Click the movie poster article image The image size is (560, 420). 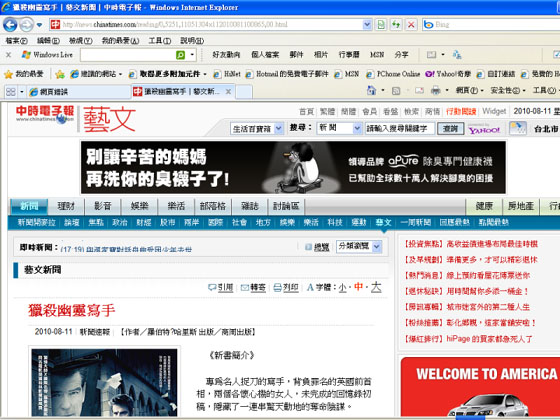click(x=104, y=382)
